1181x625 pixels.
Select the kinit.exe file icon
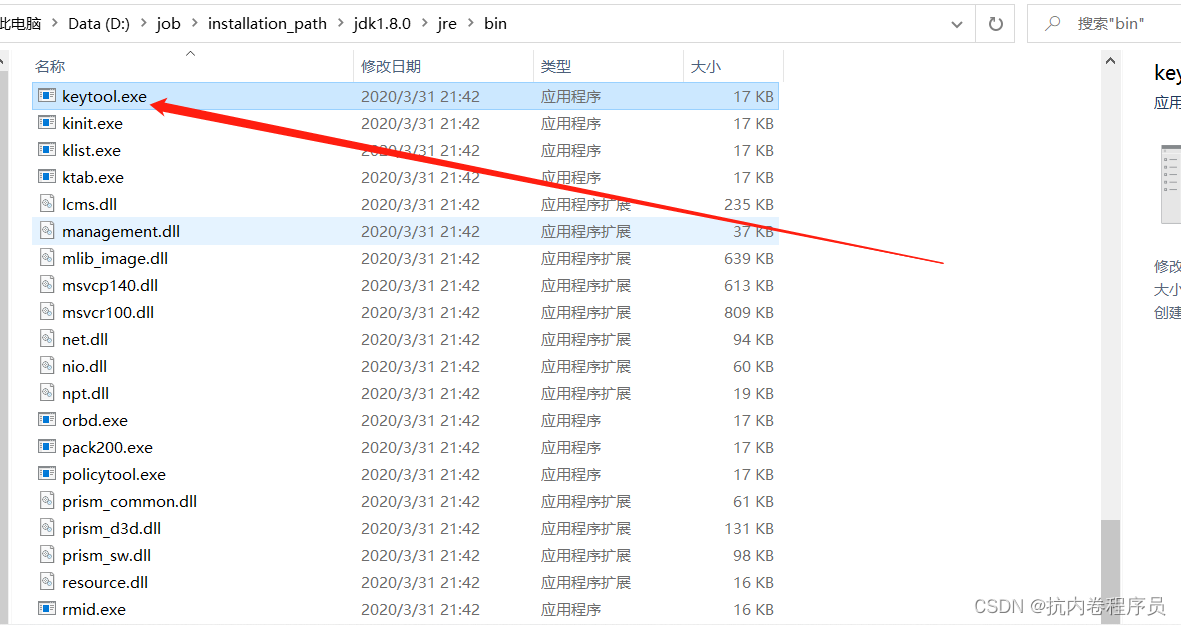tap(47, 123)
